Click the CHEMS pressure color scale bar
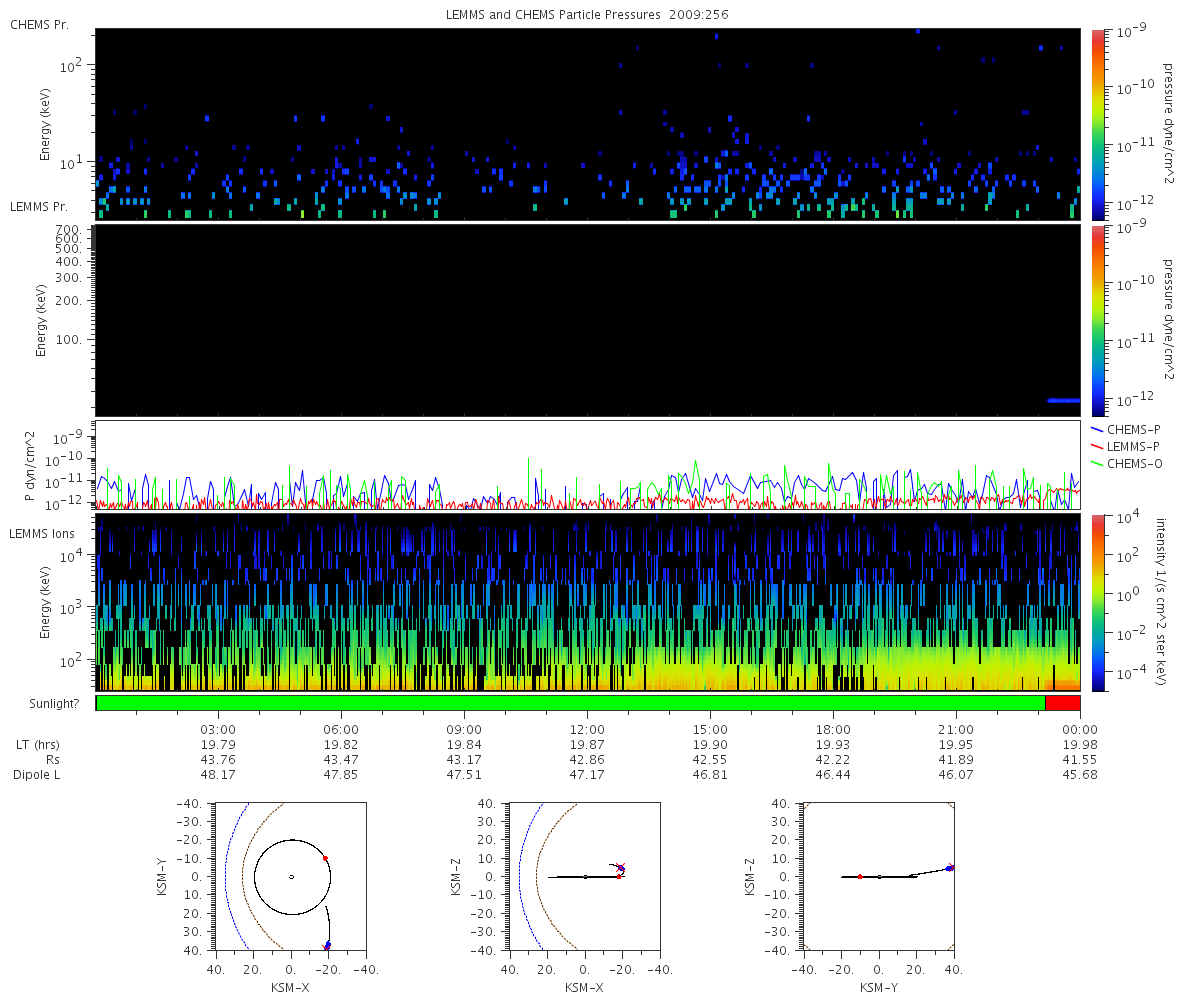The height and width of the screenshot is (1000, 1200). pyautogui.click(x=1097, y=124)
